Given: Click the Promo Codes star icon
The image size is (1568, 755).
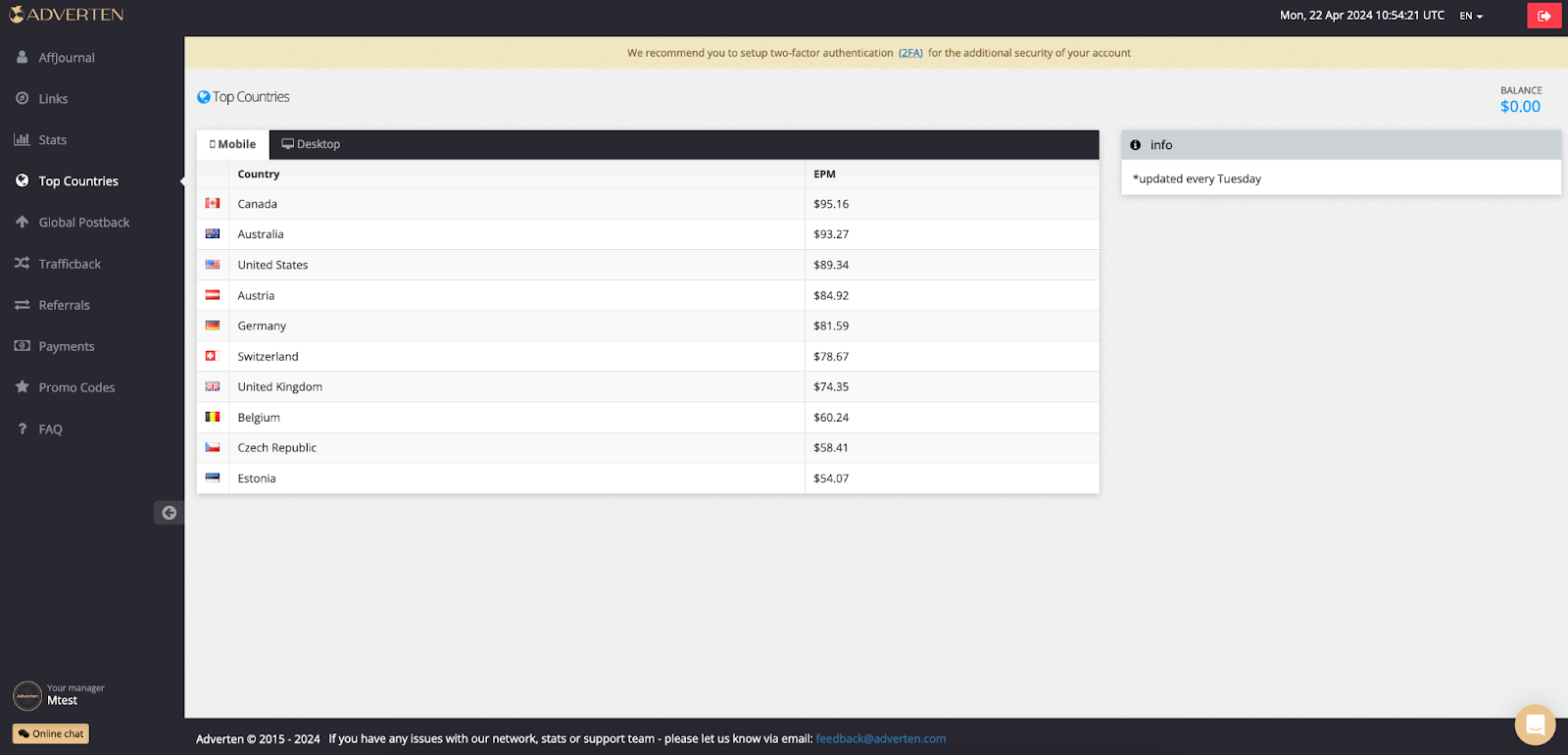Looking at the screenshot, I should (22, 386).
